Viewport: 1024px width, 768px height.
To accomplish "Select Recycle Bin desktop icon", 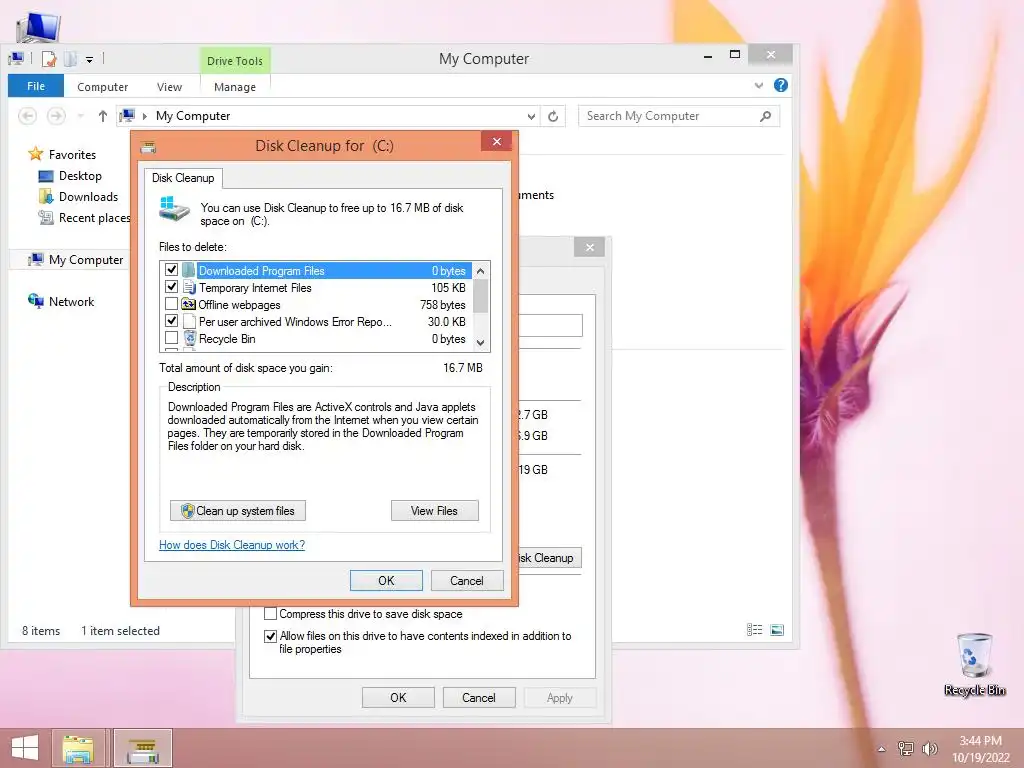I will click(974, 664).
